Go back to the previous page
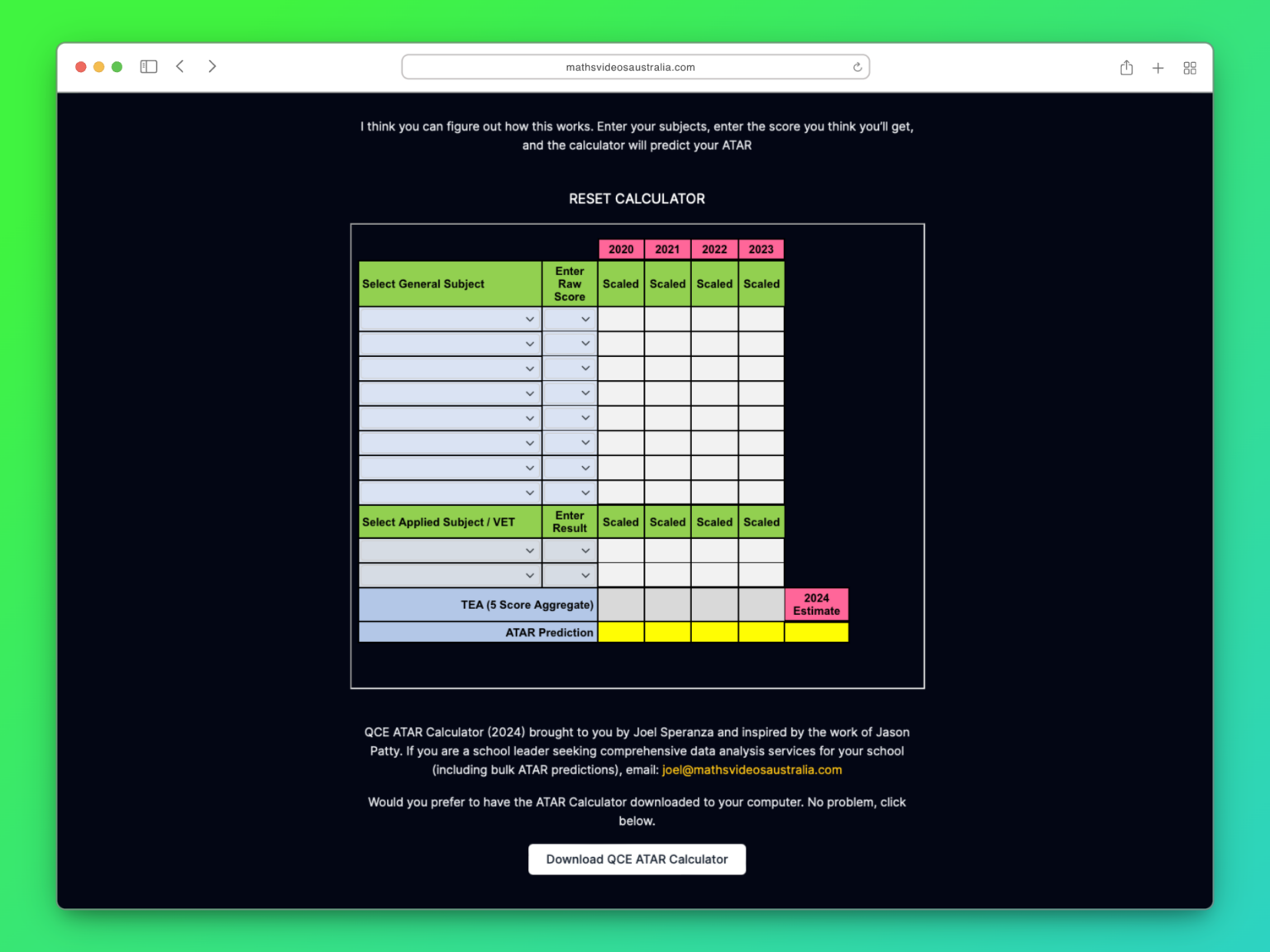 (x=180, y=67)
